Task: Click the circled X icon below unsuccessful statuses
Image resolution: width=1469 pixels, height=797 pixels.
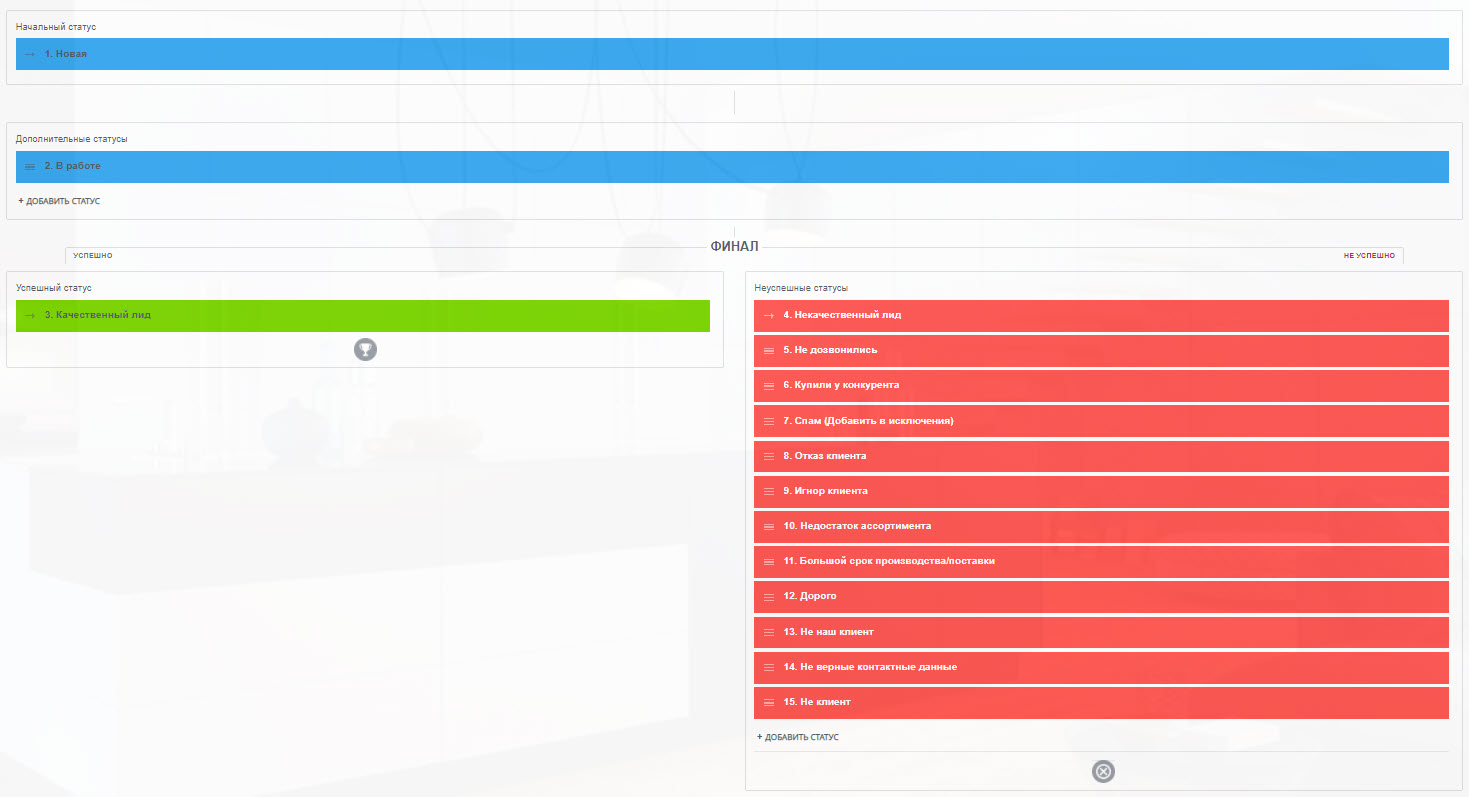Action: tap(1103, 771)
